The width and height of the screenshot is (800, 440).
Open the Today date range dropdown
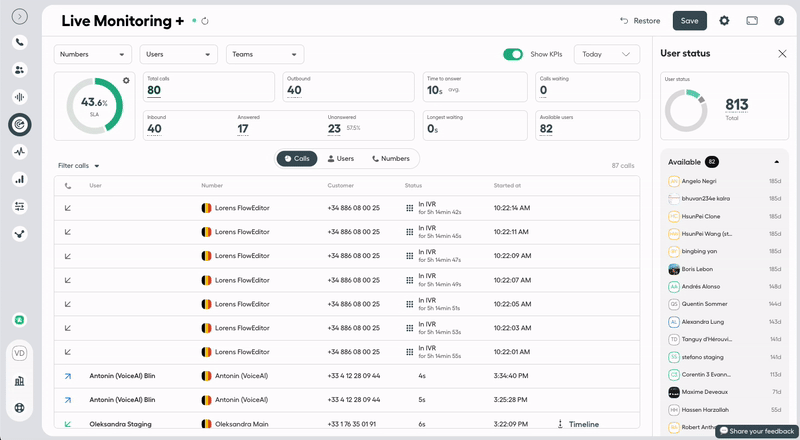click(608, 54)
